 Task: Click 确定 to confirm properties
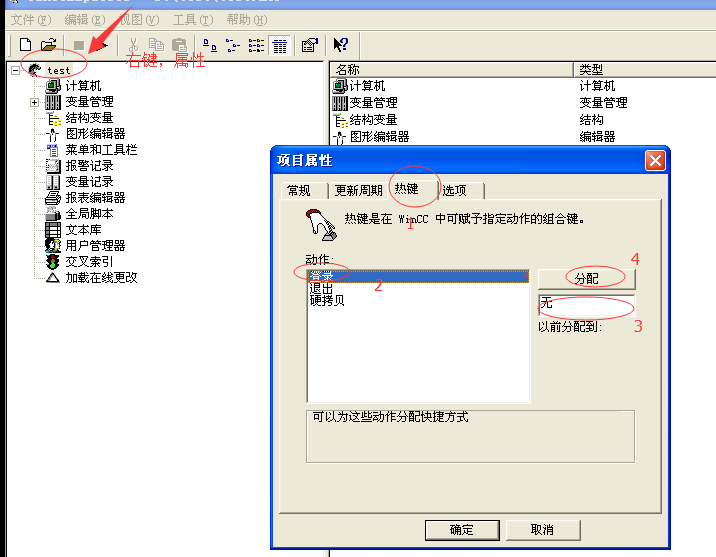(462, 530)
